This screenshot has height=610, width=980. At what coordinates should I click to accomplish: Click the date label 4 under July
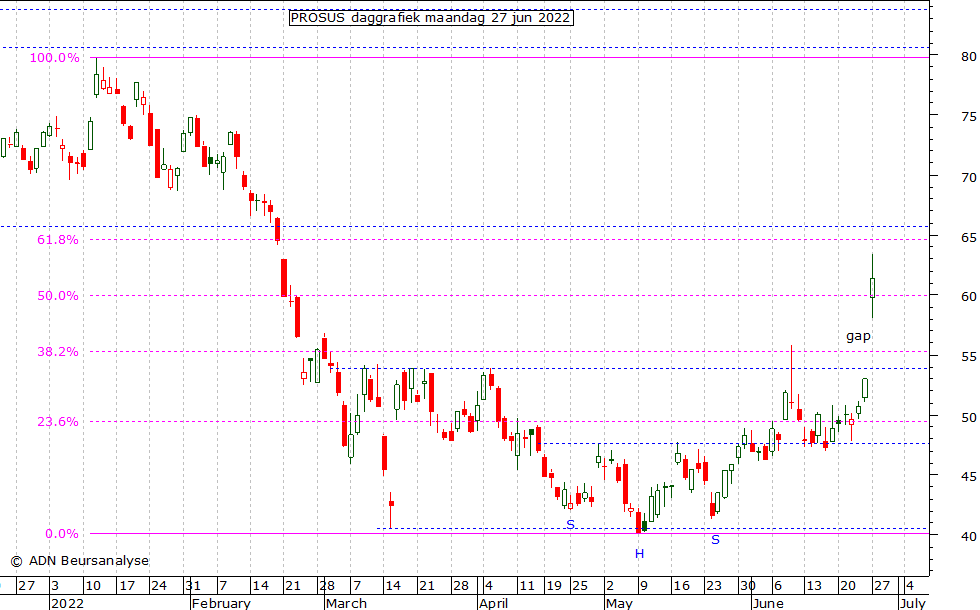[x=909, y=586]
